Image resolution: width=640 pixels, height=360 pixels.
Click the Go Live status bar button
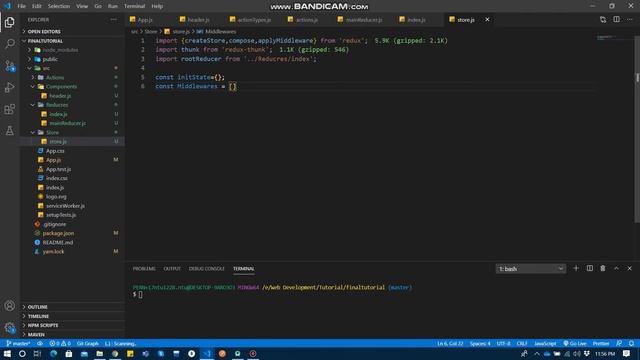pyautogui.click(x=575, y=343)
